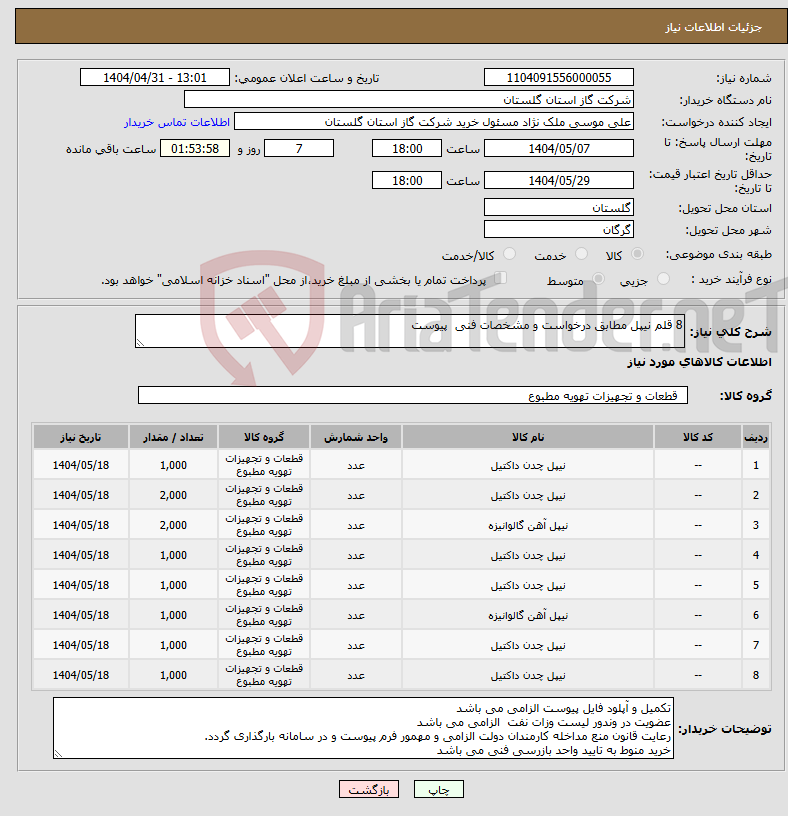Click the date 1404/05/18 in row 5
Image resolution: width=788 pixels, height=816 pixels.
click(x=81, y=585)
